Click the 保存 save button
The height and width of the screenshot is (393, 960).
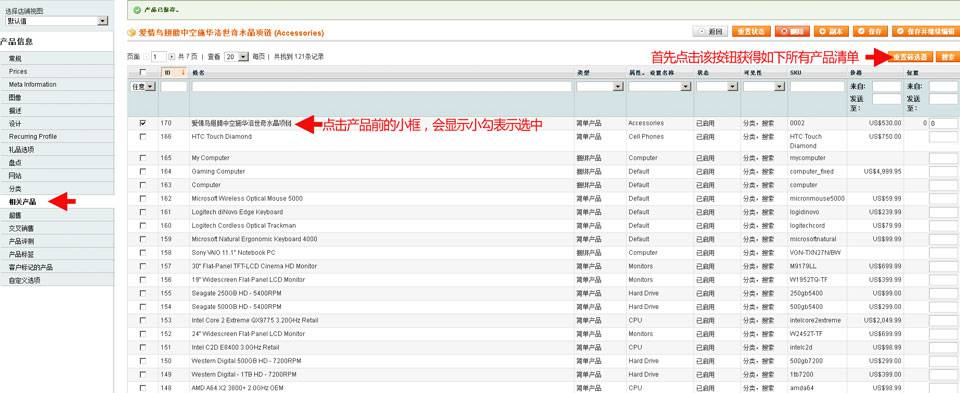(x=870, y=32)
